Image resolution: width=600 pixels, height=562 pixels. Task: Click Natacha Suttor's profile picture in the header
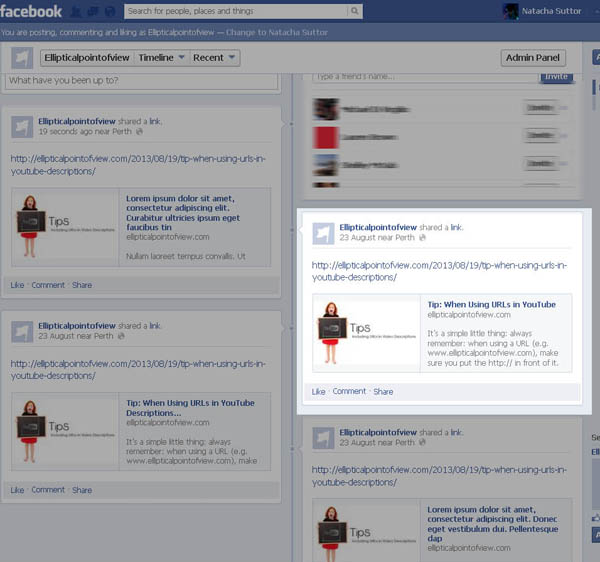(x=511, y=11)
